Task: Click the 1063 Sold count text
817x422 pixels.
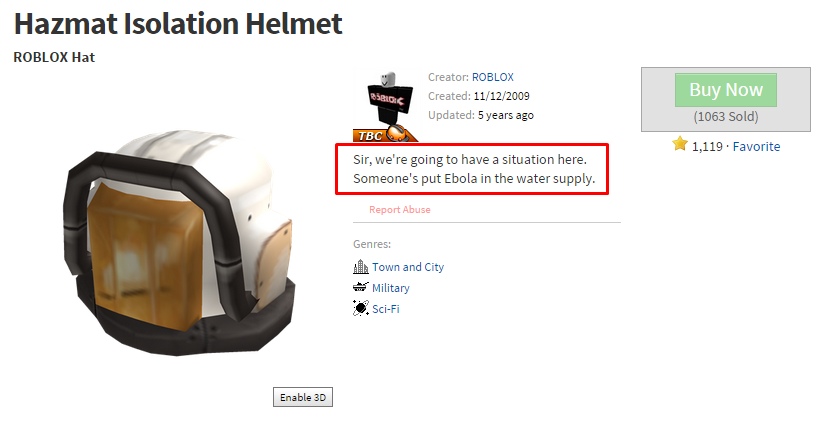Action: point(726,117)
